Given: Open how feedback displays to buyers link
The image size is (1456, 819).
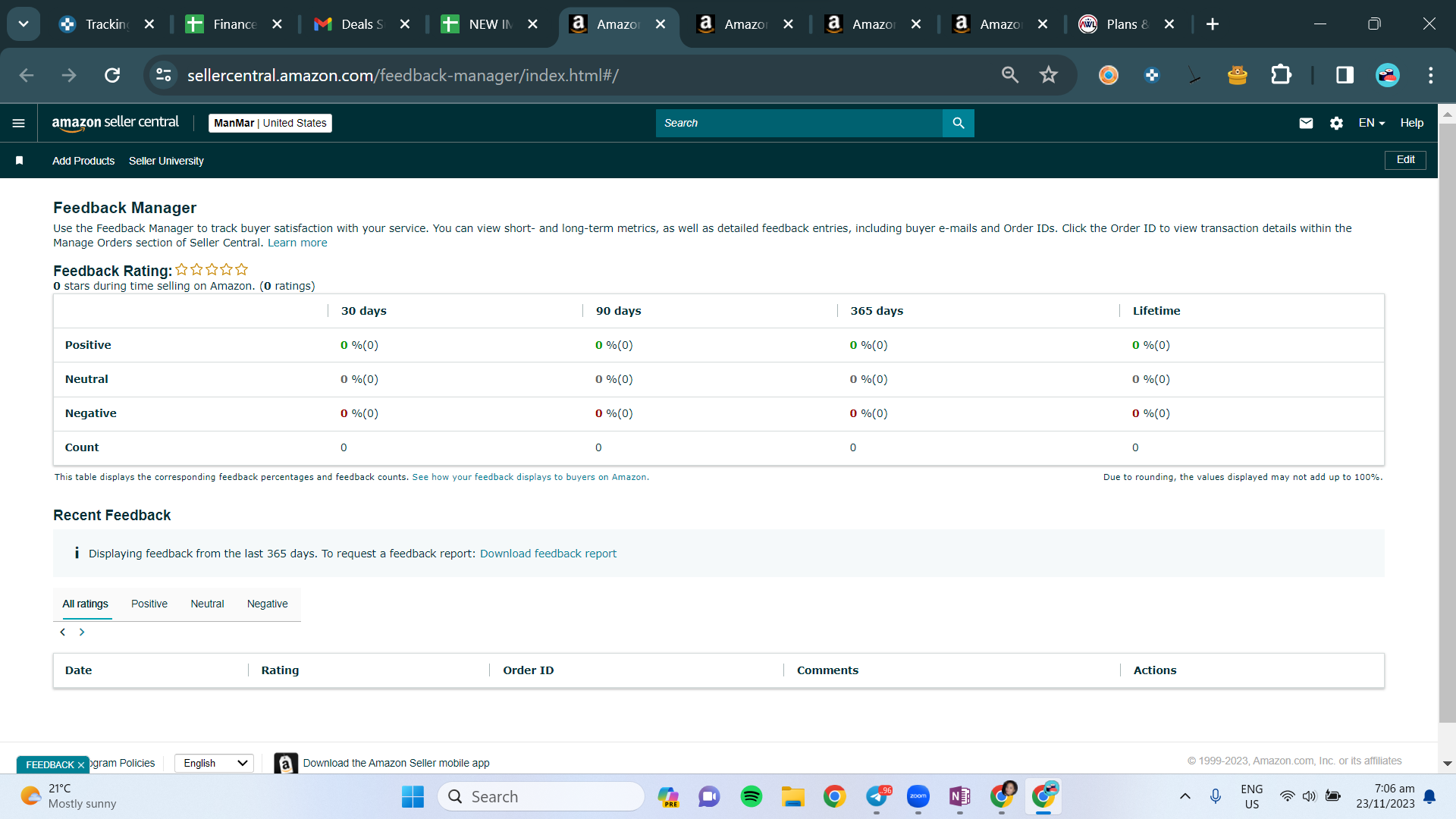Looking at the screenshot, I should [x=529, y=477].
